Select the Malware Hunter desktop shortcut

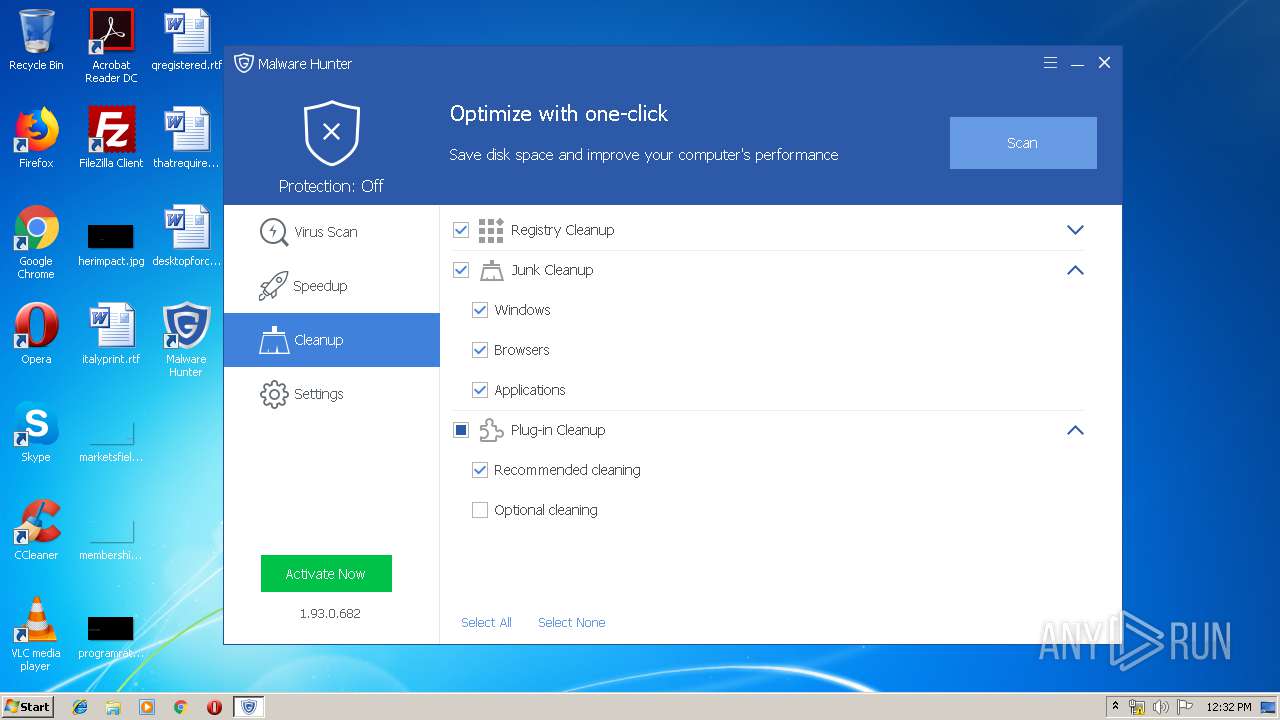click(186, 340)
